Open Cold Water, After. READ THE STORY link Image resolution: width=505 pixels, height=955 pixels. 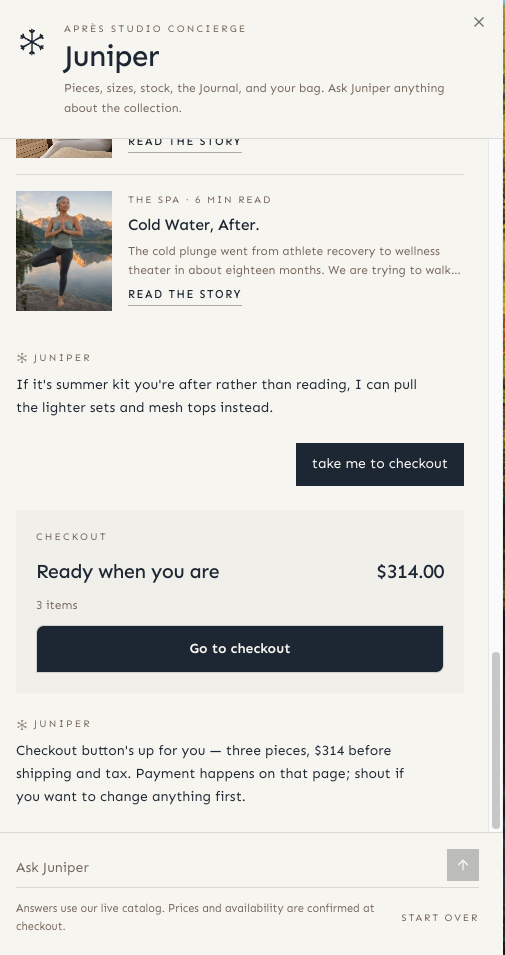[x=185, y=294]
